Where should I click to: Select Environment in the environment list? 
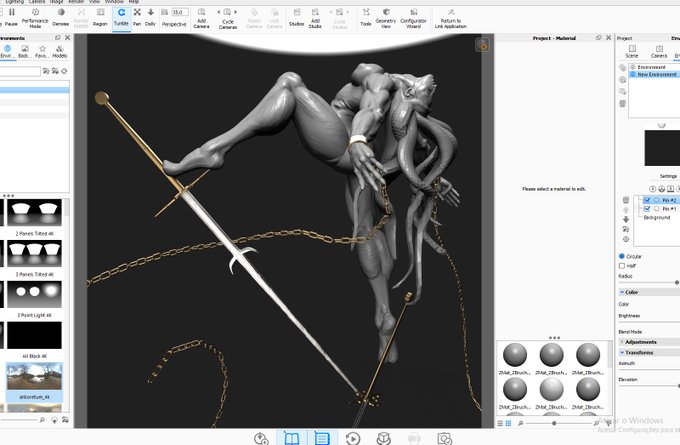pyautogui.click(x=654, y=67)
